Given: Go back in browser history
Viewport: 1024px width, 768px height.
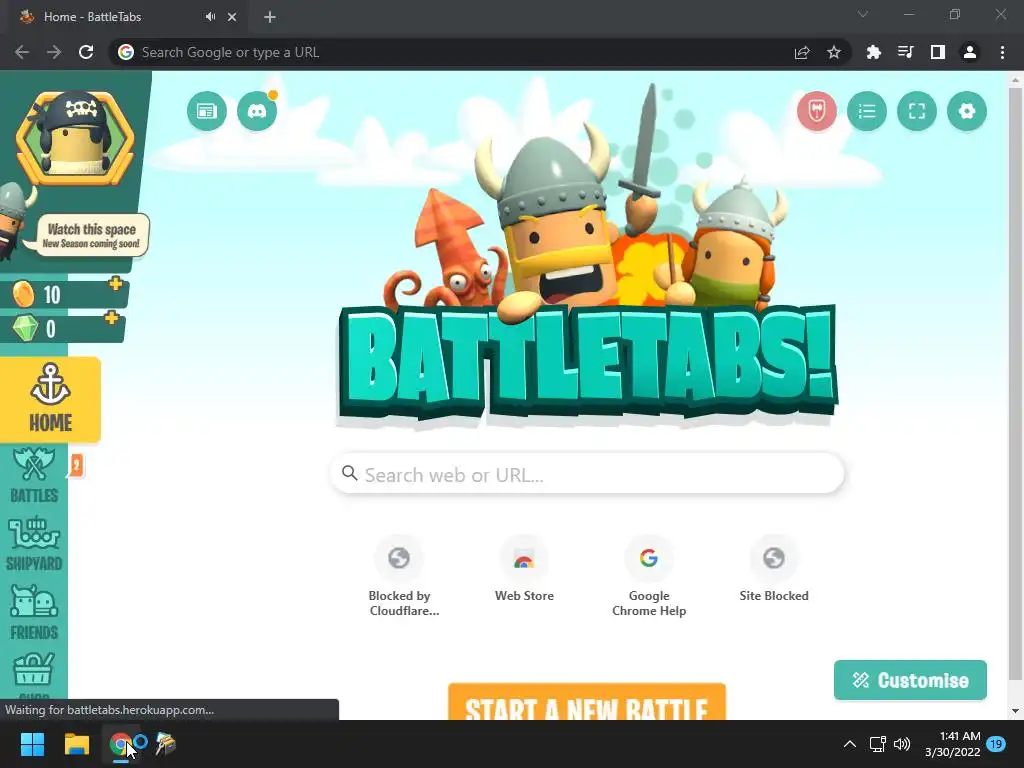Looking at the screenshot, I should coord(22,52).
